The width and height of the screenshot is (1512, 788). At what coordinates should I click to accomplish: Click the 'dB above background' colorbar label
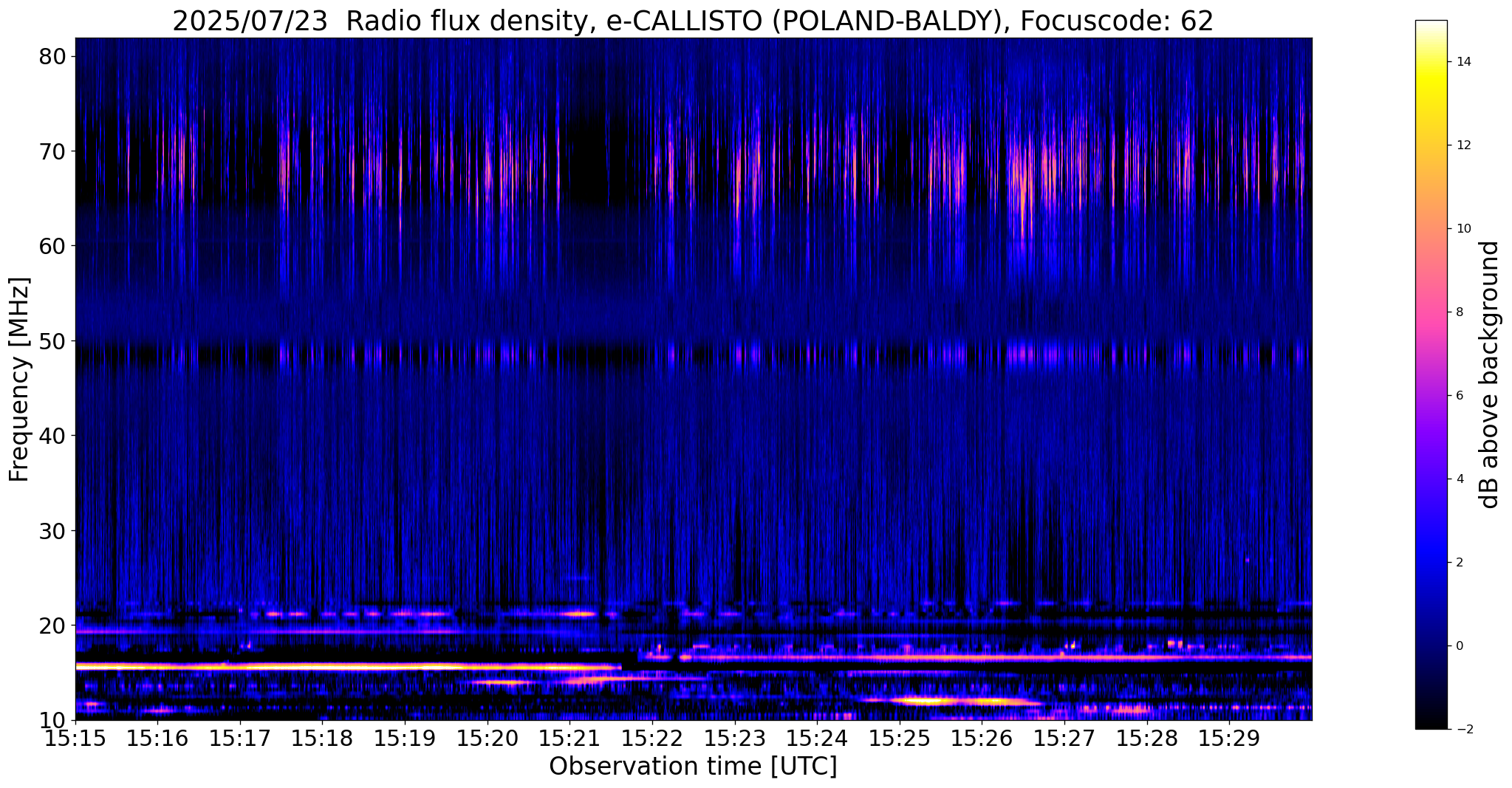(x=1490, y=374)
